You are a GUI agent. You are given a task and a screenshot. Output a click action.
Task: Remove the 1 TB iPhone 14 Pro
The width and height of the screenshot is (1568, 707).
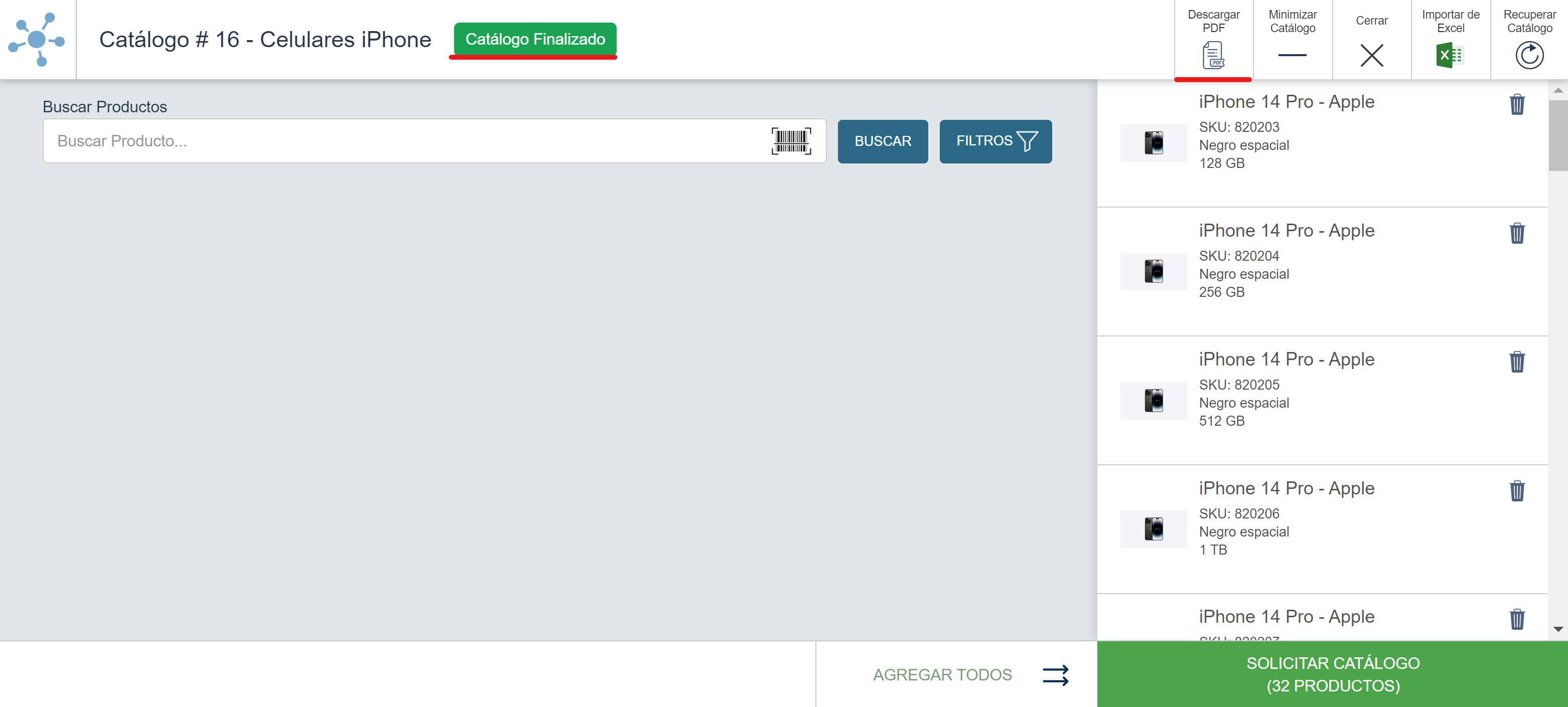pyautogui.click(x=1517, y=491)
